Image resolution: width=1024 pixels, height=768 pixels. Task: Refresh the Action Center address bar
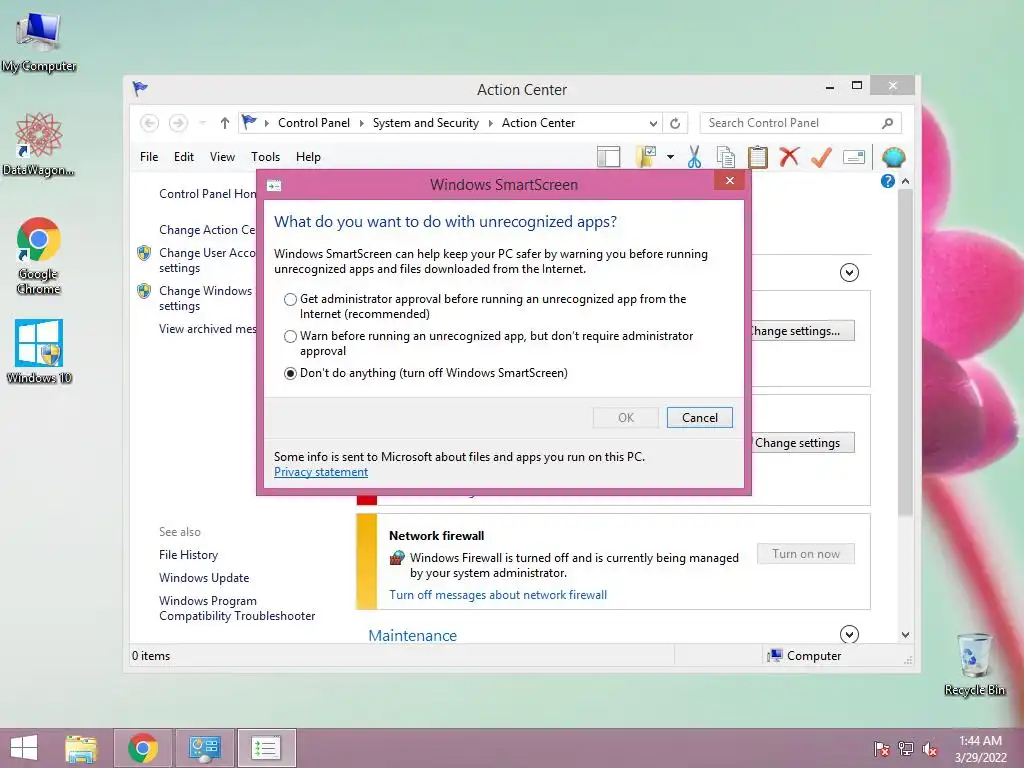coord(675,123)
